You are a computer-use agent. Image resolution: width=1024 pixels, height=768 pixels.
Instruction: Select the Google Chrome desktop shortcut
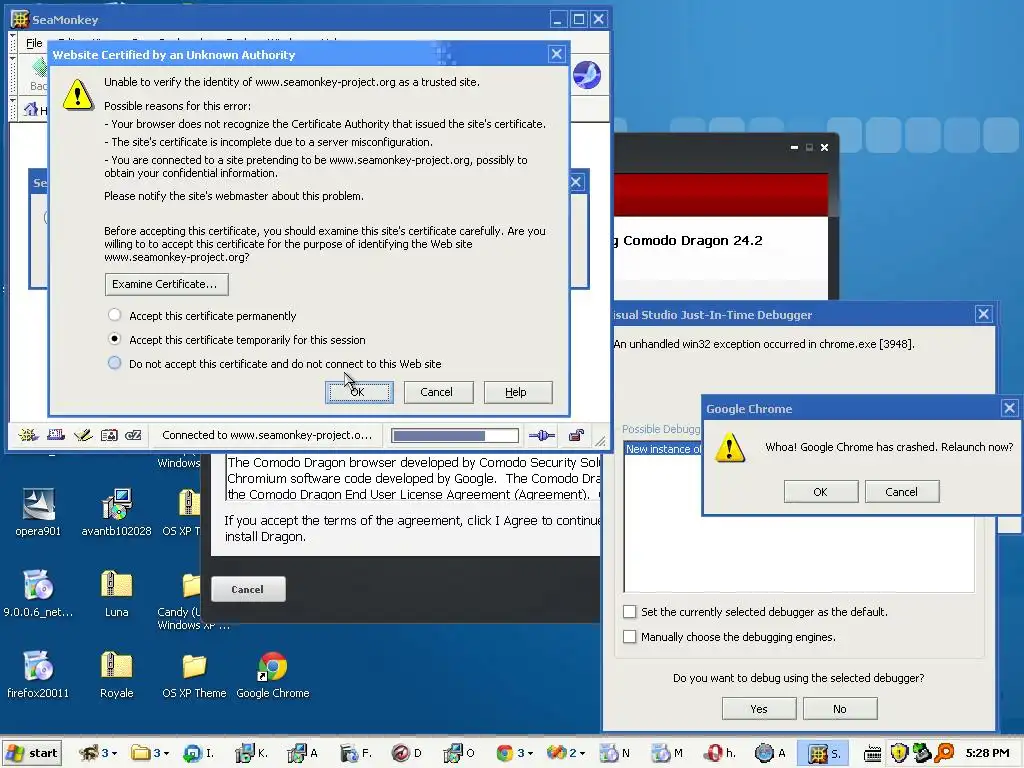click(x=272, y=674)
